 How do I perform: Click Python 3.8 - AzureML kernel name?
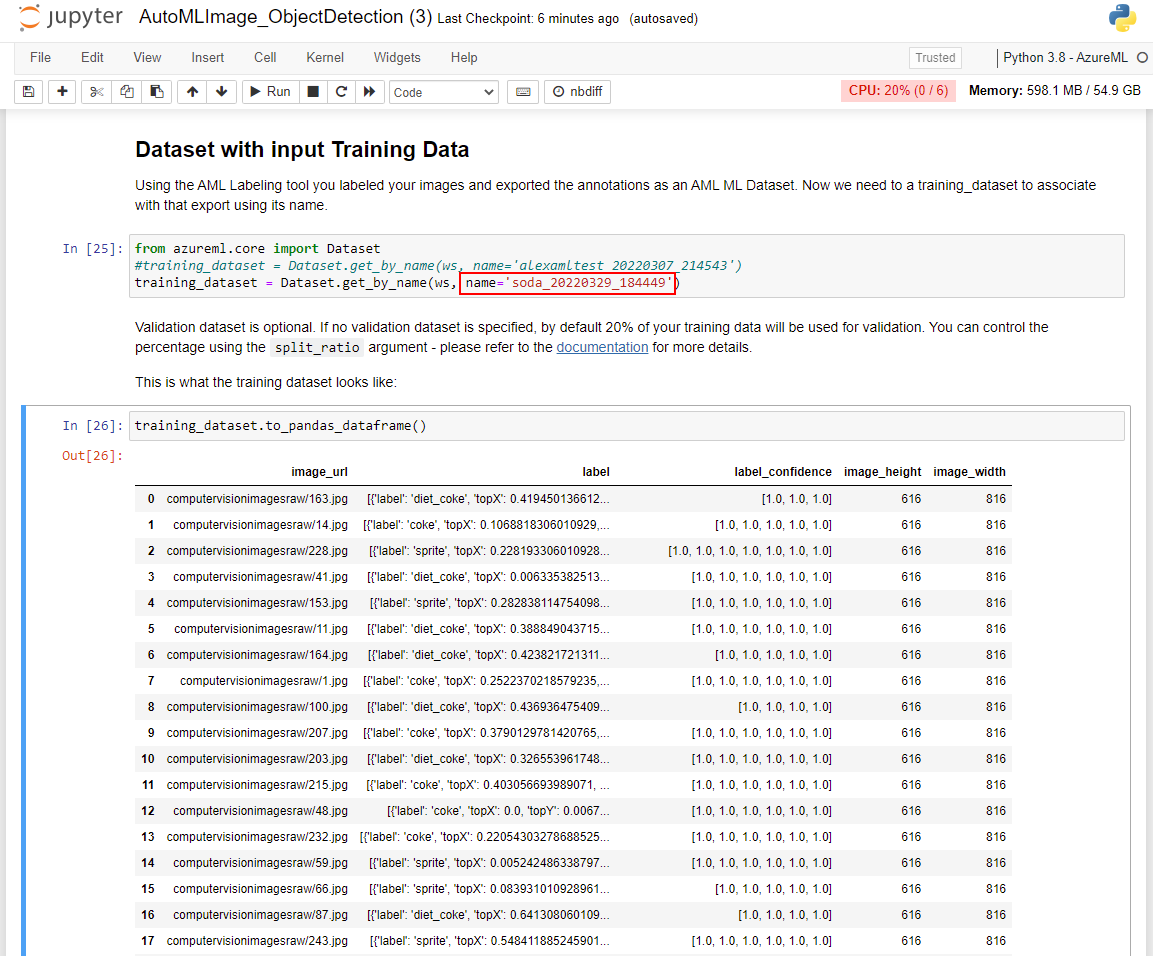pos(1065,57)
